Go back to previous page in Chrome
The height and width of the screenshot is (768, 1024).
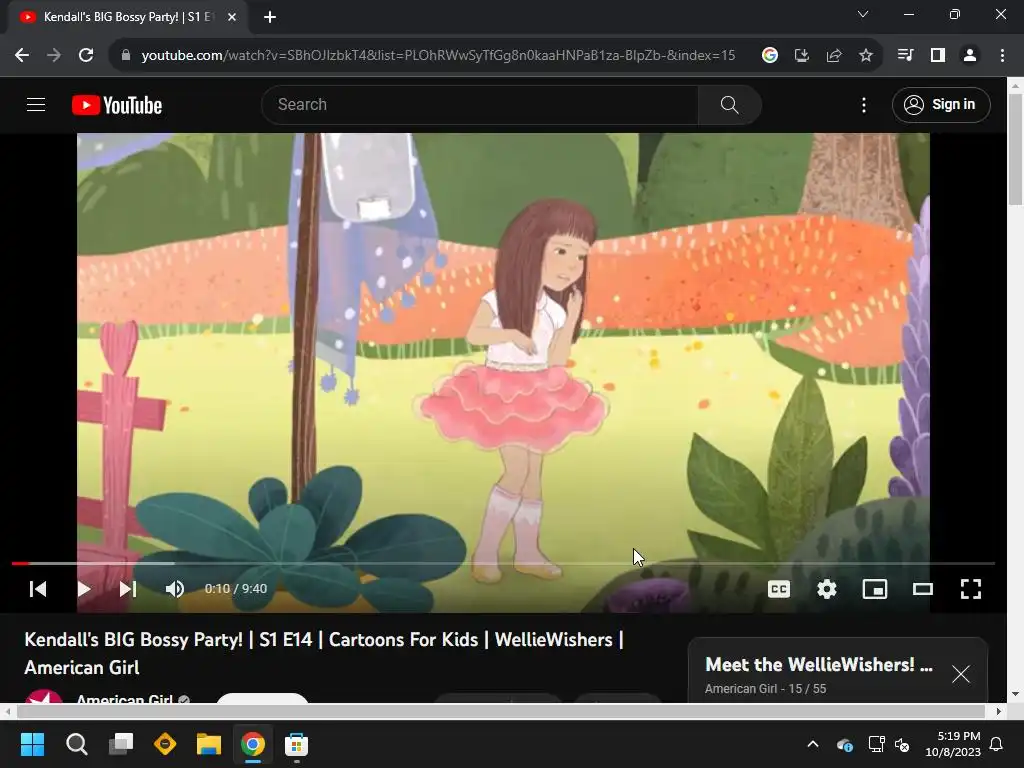[22, 56]
